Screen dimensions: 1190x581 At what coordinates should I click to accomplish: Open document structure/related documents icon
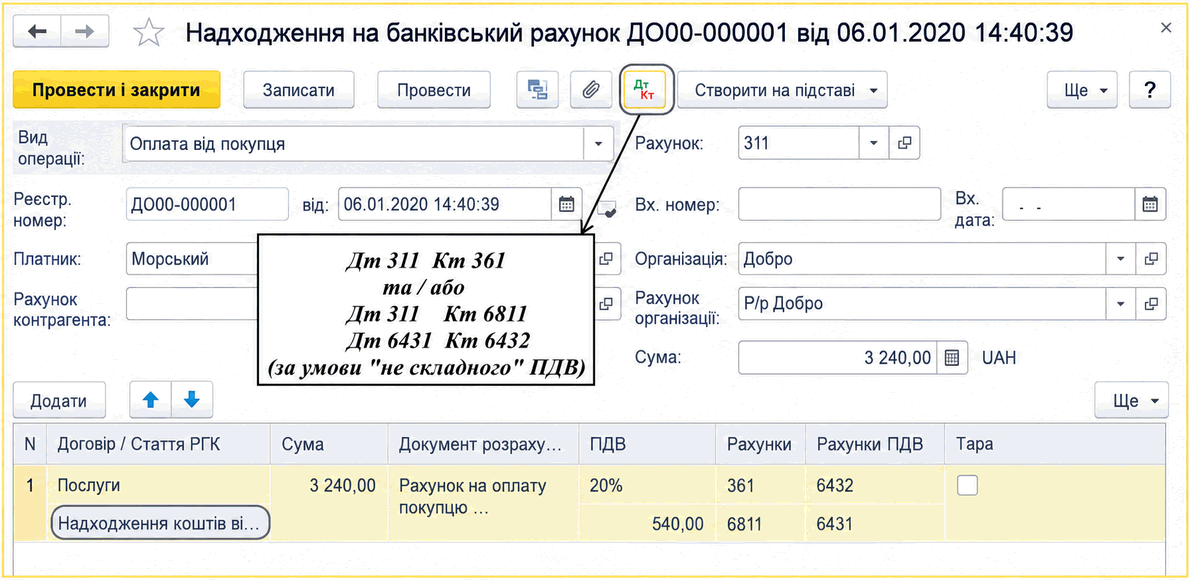(x=537, y=90)
